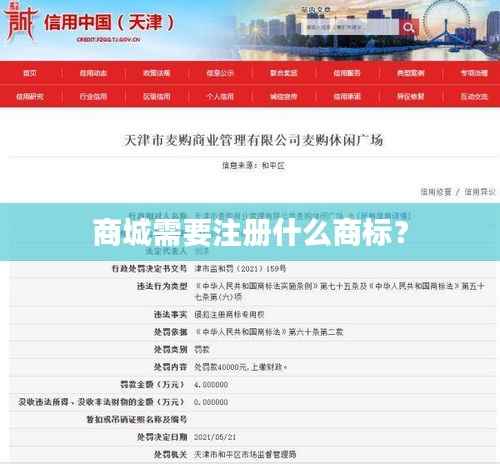Click the 信用修复 link
The height and width of the screenshot is (464, 500).
click(x=436, y=192)
